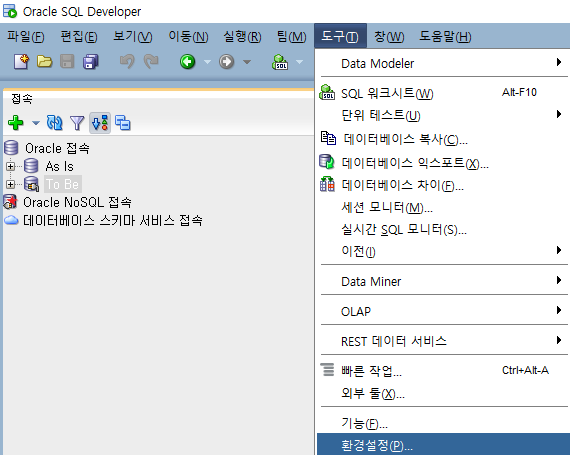The width and height of the screenshot is (570, 455).
Task: Expand the As Is connection node
Action: [x=11, y=166]
